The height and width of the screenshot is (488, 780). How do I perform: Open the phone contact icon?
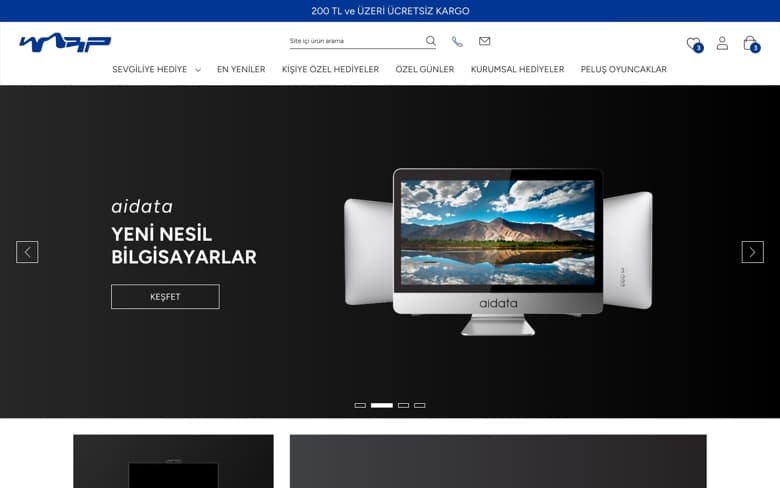(457, 41)
